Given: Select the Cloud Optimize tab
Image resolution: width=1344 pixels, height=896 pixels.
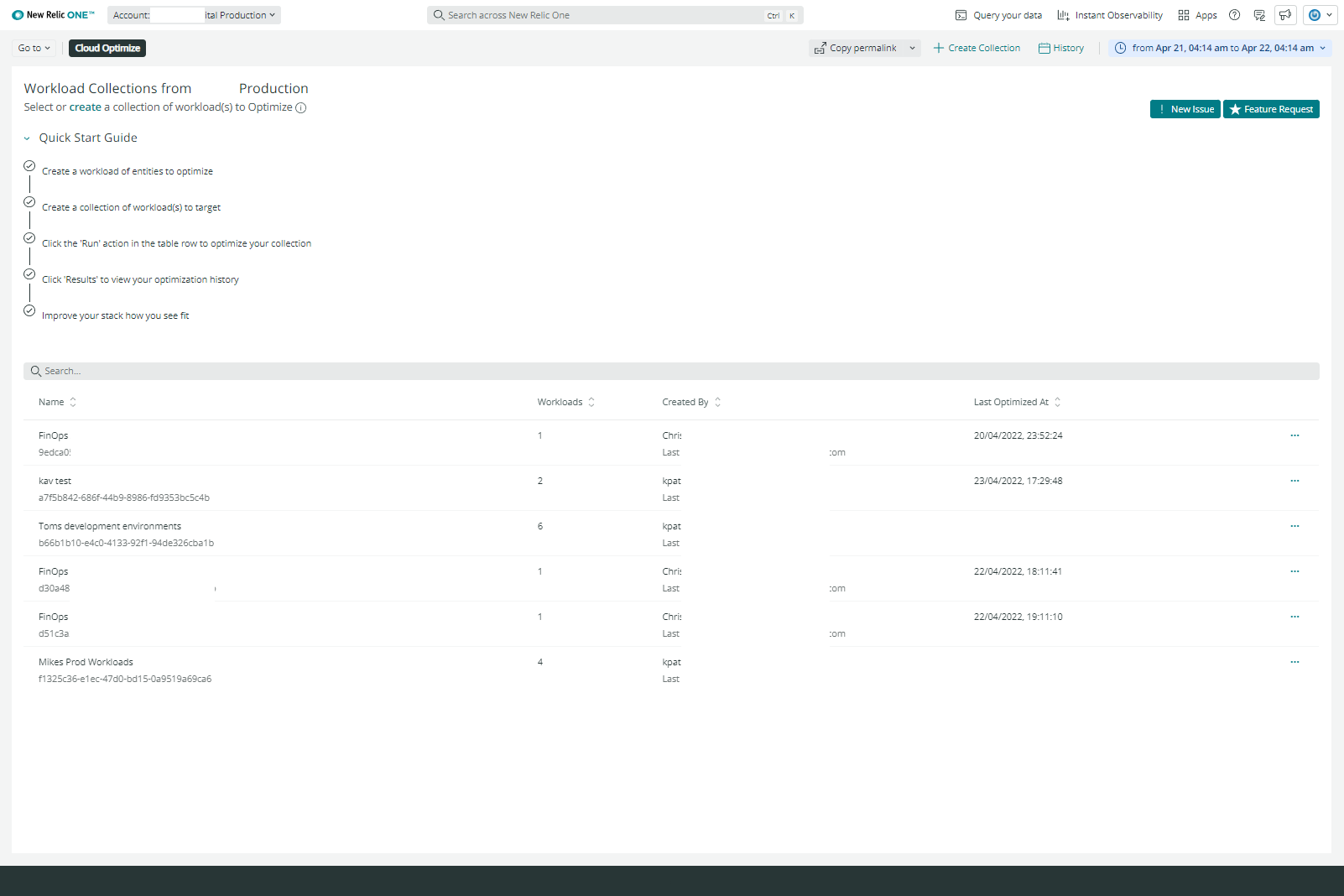Looking at the screenshot, I should 107,49.
